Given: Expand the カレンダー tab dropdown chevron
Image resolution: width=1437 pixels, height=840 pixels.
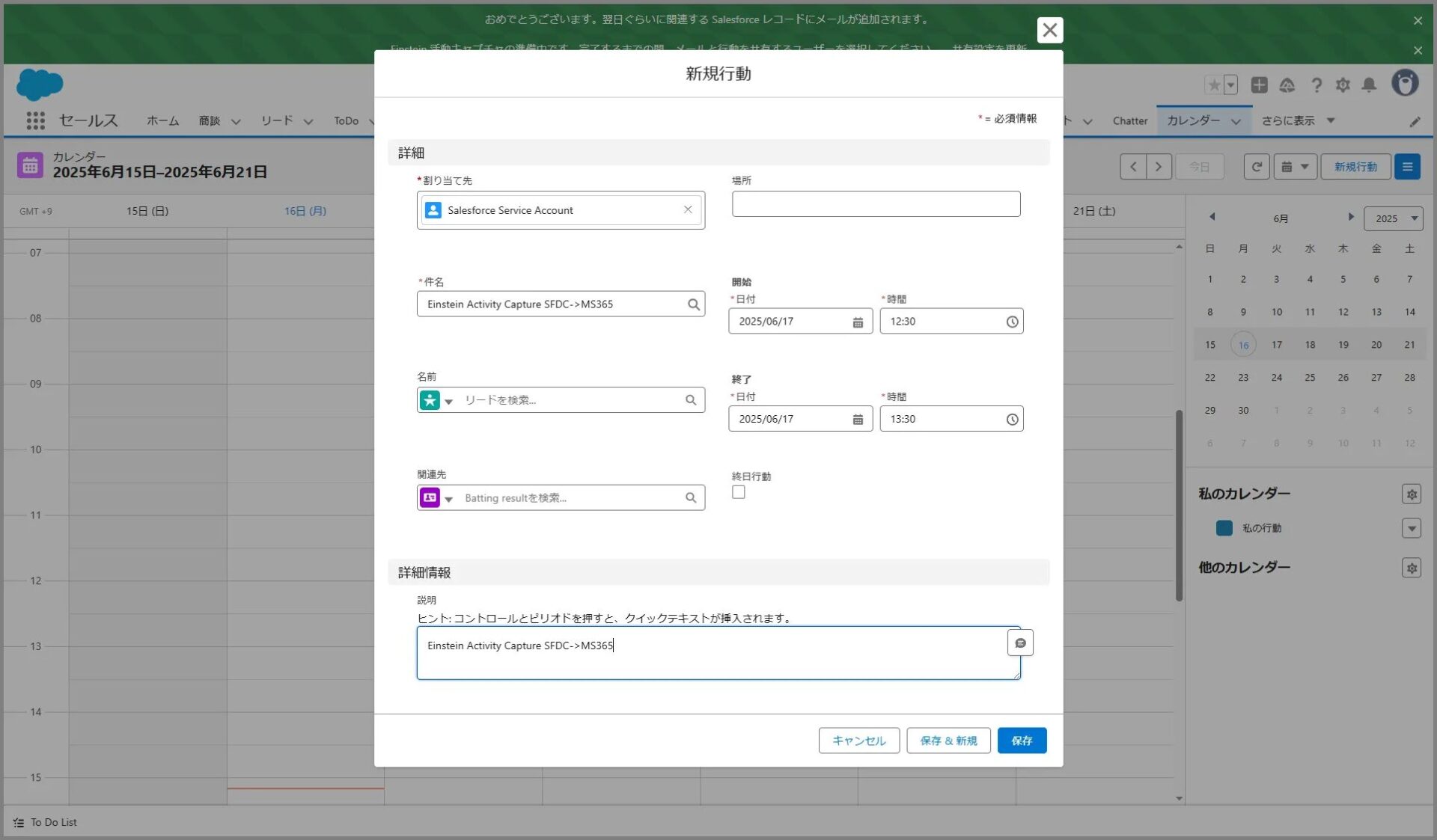Looking at the screenshot, I should (1236, 121).
